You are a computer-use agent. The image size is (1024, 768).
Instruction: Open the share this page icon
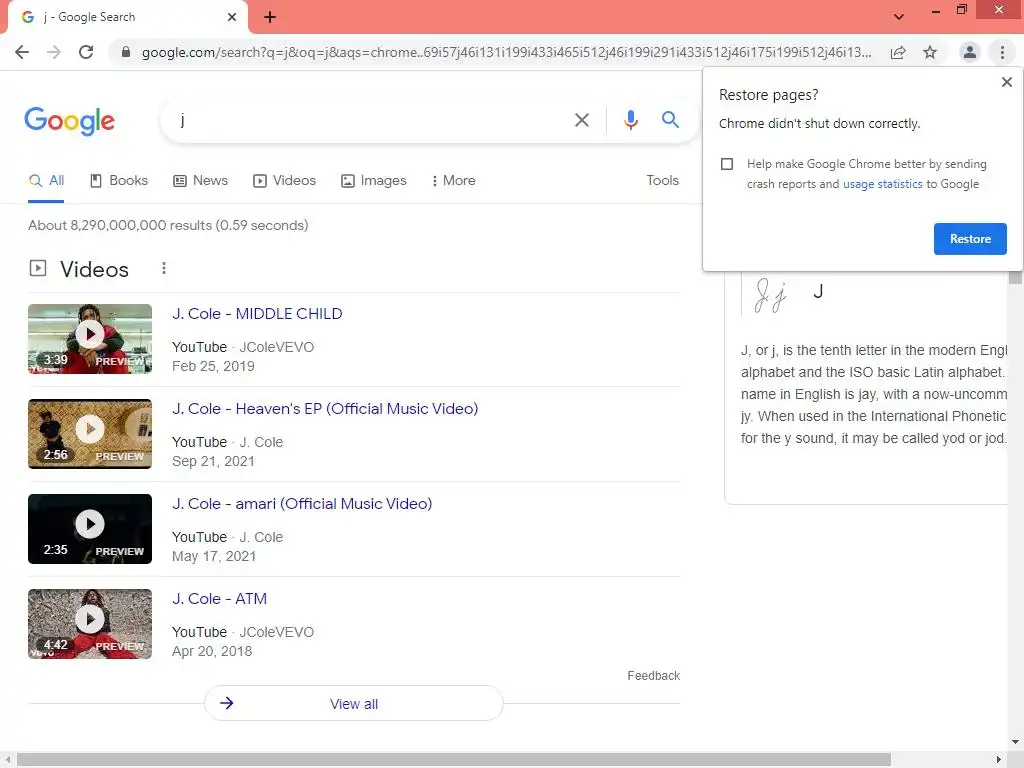pyautogui.click(x=898, y=52)
